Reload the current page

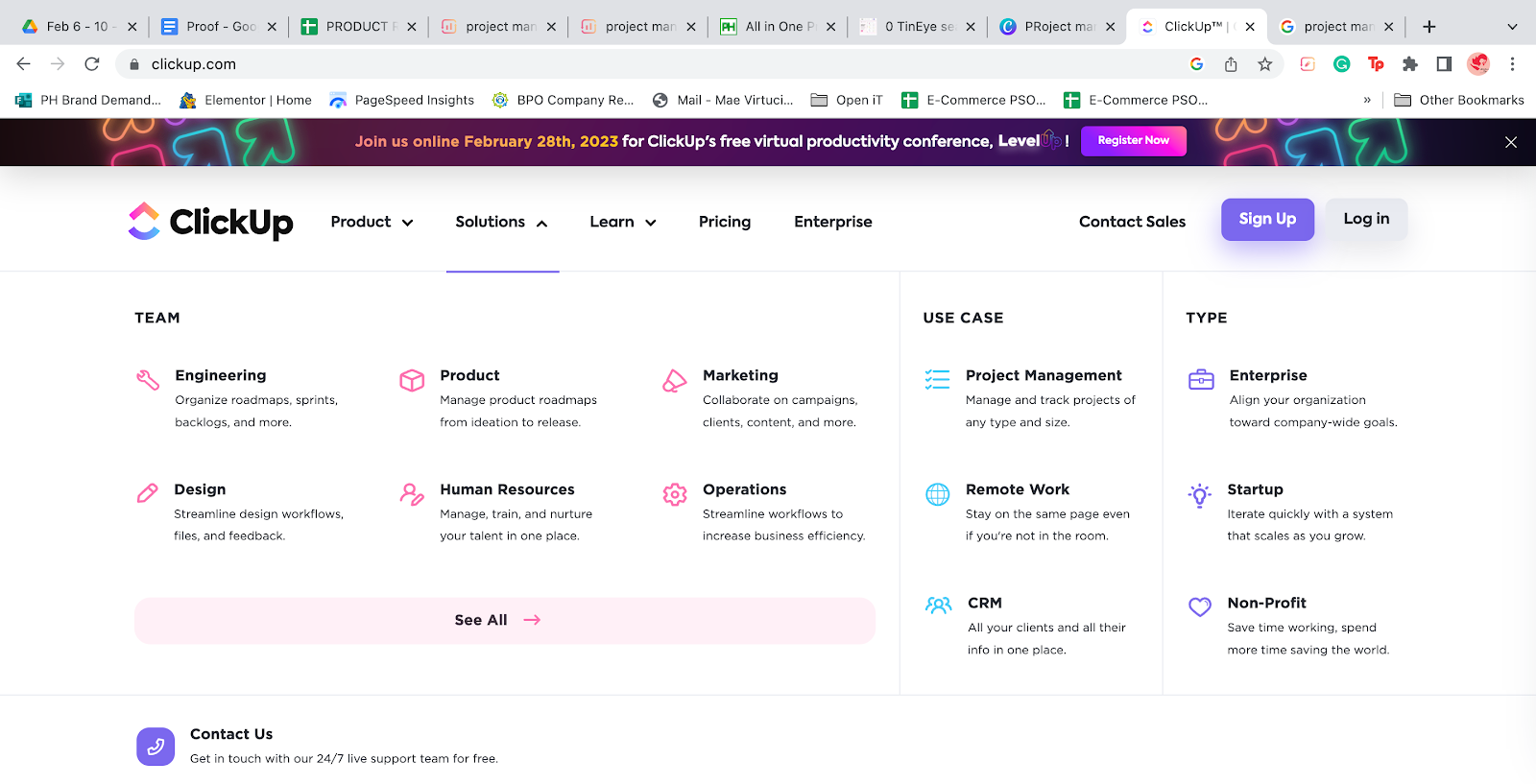pos(92,64)
